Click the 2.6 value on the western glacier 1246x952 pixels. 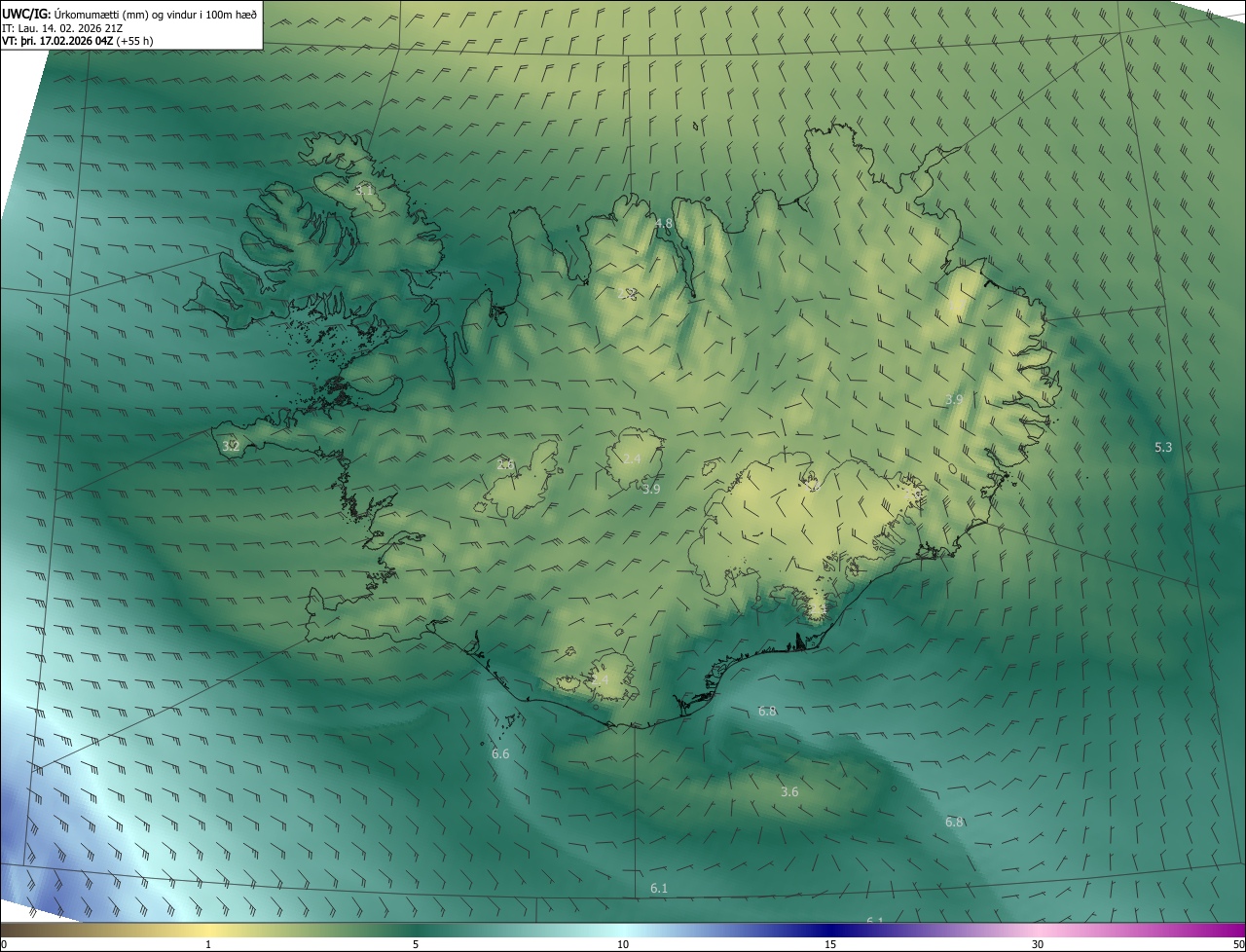pos(505,464)
